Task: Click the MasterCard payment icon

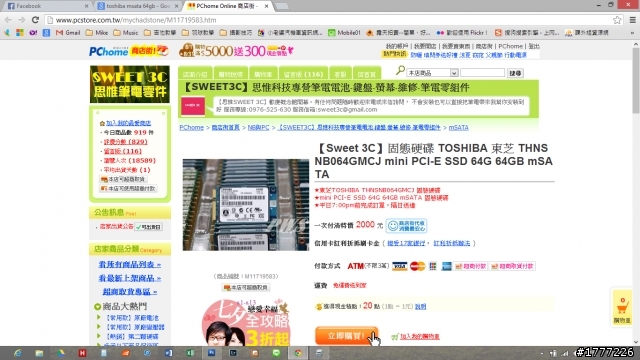Action: click(418, 267)
